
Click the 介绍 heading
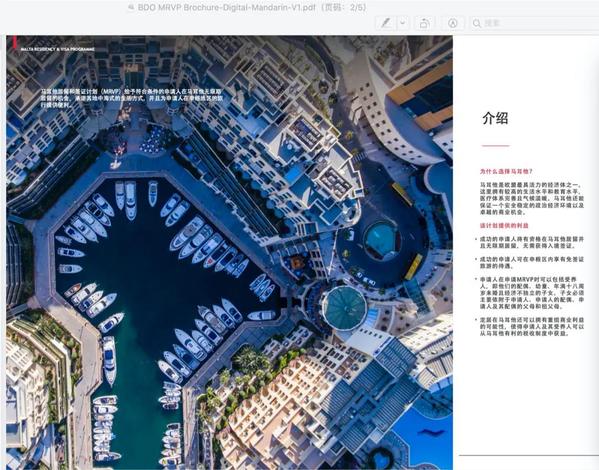coord(495,118)
